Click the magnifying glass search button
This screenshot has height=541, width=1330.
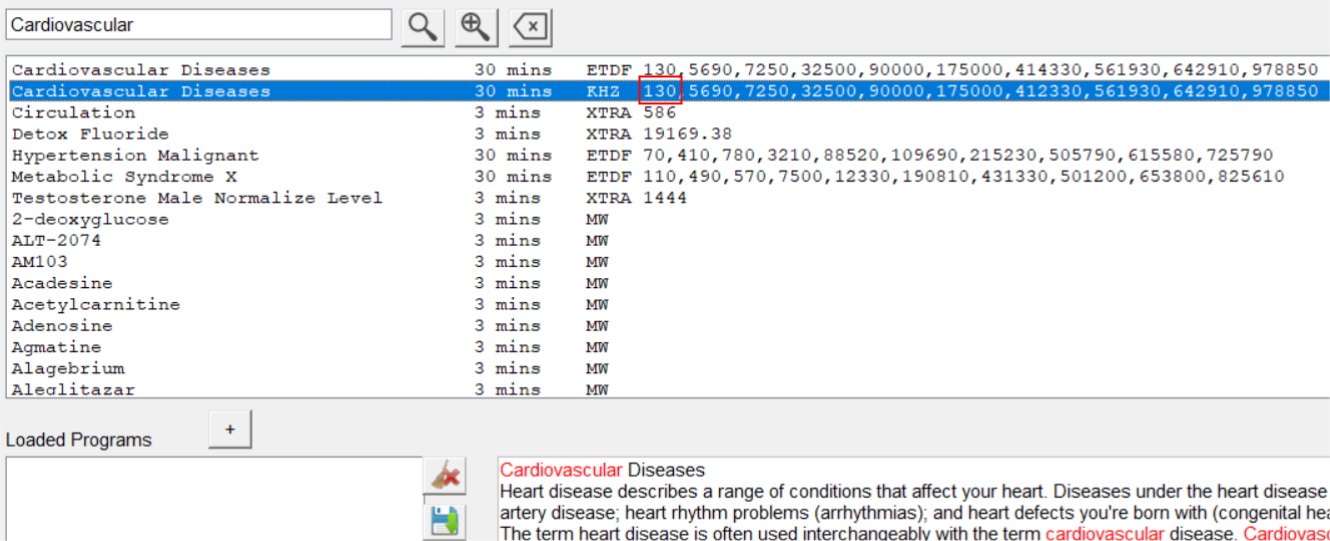click(423, 27)
